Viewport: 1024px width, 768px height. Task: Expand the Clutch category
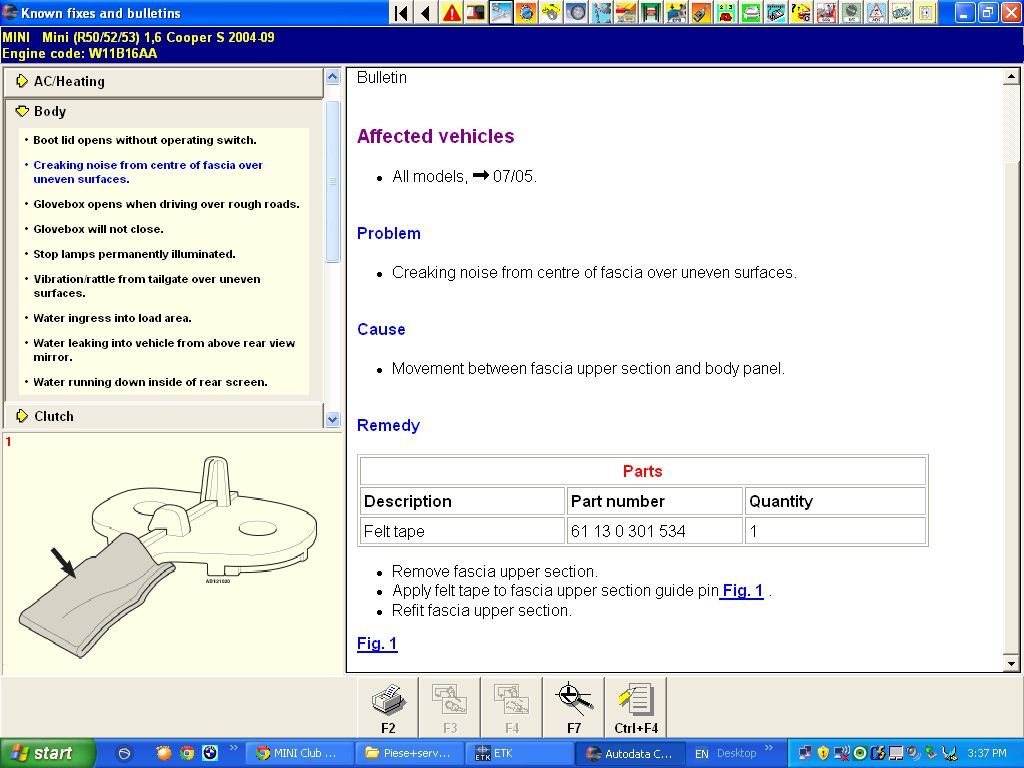[54, 416]
